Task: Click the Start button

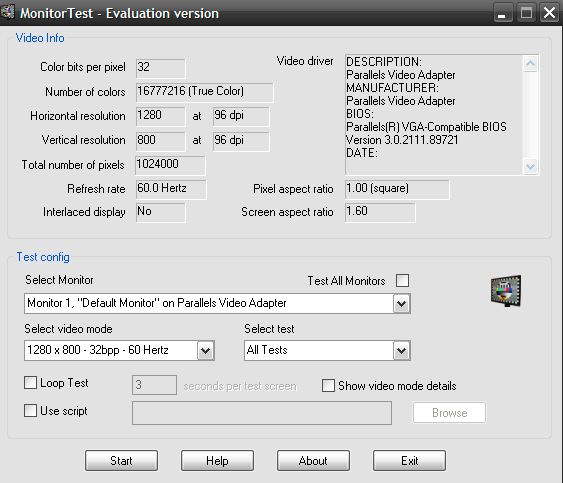Action: pos(121,460)
